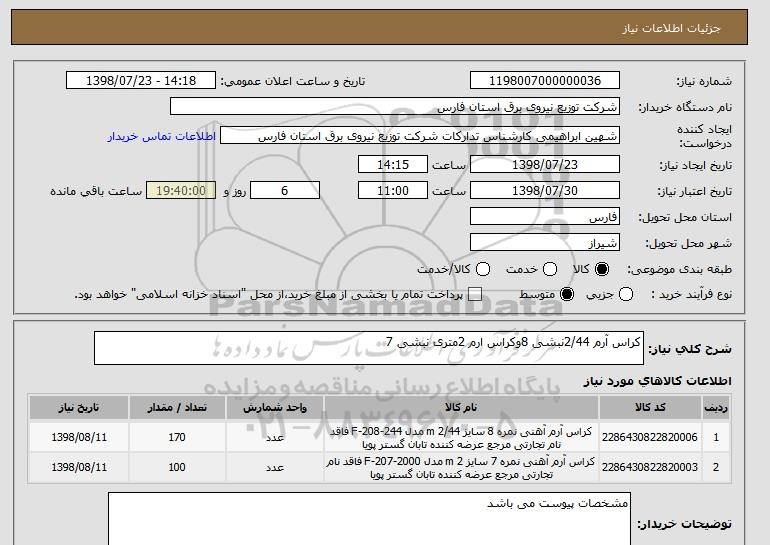Click the page header جزئیات اطلاعات نیاز
This screenshot has height=545, width=770.
click(671, 28)
